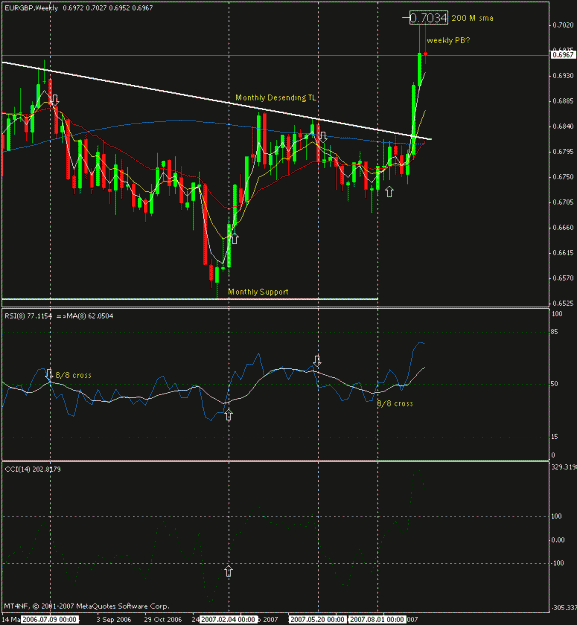The image size is (577, 625).
Task: Click the 0.7020 price axis value
Action: tap(563, 25)
